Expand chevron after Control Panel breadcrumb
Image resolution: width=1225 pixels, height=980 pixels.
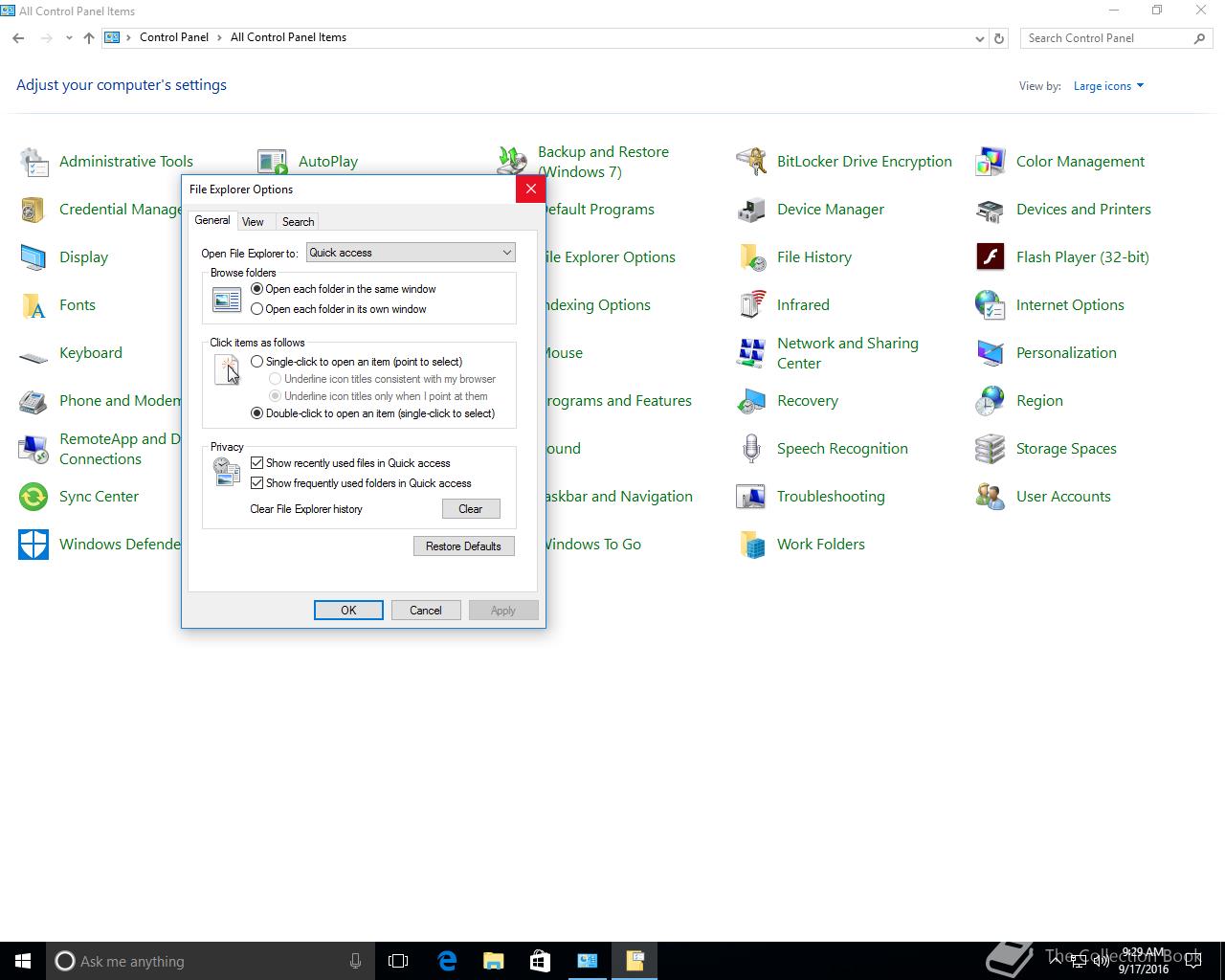click(x=220, y=37)
